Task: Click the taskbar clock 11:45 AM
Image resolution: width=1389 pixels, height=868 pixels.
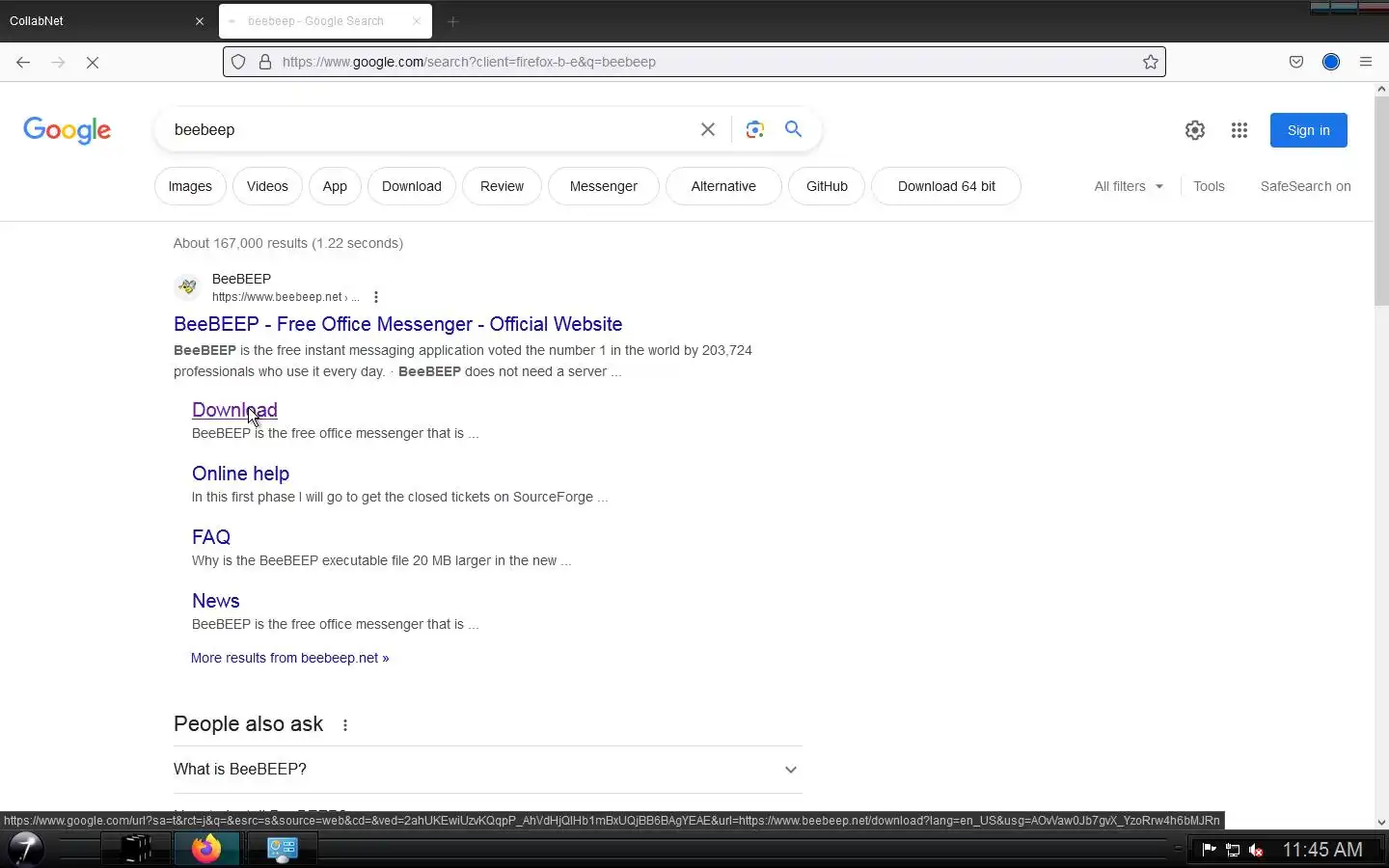Action: [x=1322, y=850]
